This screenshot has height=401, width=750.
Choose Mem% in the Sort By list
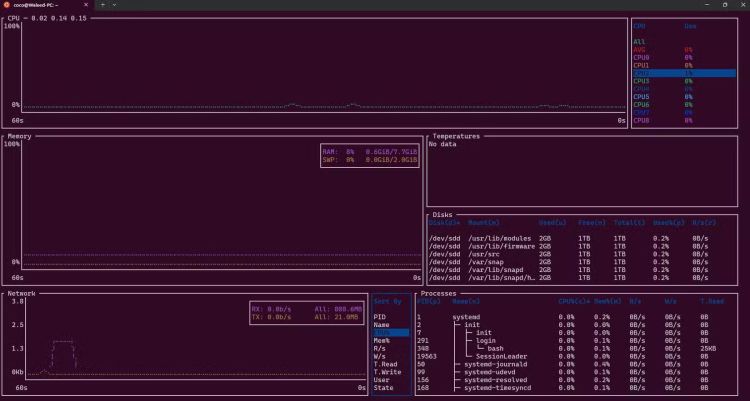[x=381, y=341]
